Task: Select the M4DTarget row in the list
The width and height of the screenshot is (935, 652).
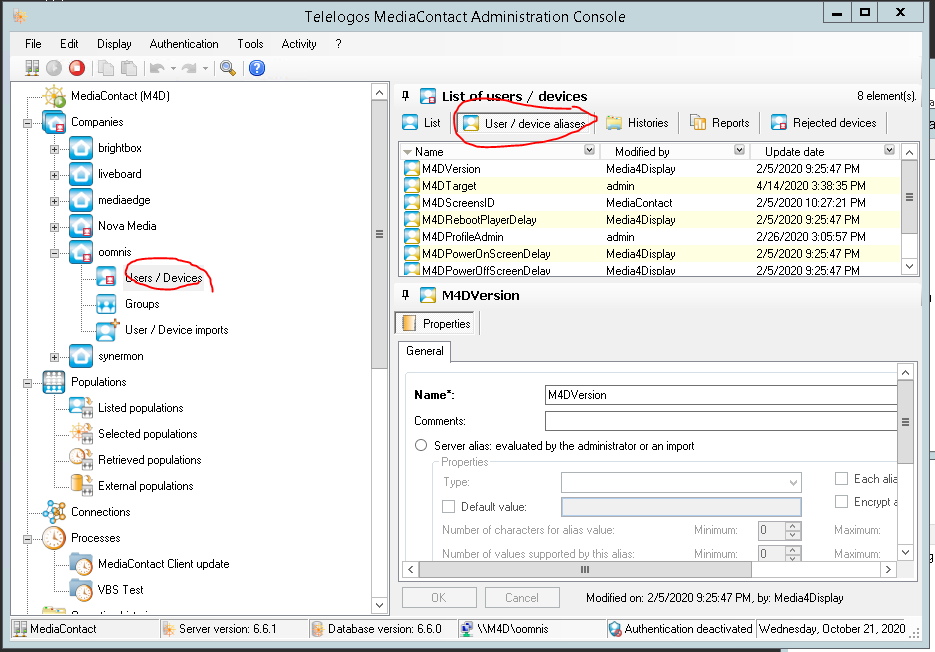Action: click(650, 186)
